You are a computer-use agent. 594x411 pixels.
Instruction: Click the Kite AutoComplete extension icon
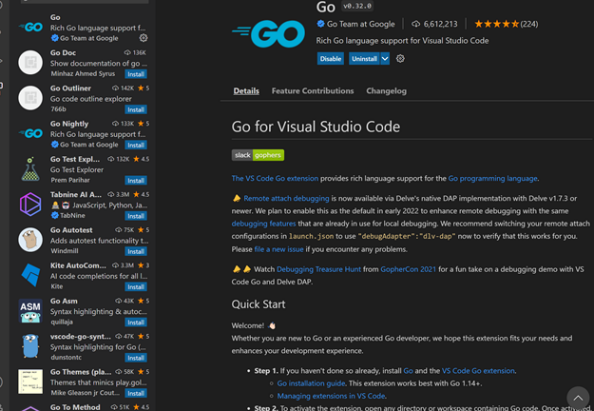click(31, 275)
